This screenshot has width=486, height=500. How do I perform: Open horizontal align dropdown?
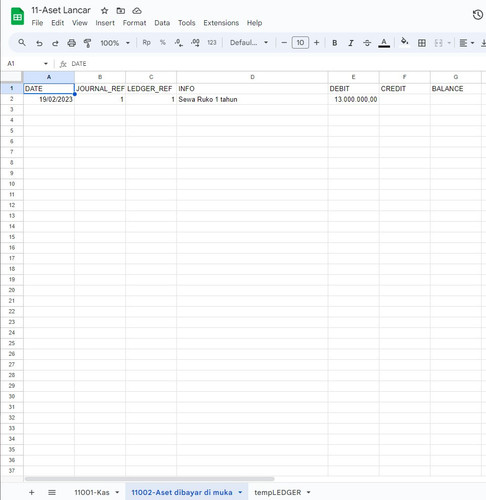467,43
